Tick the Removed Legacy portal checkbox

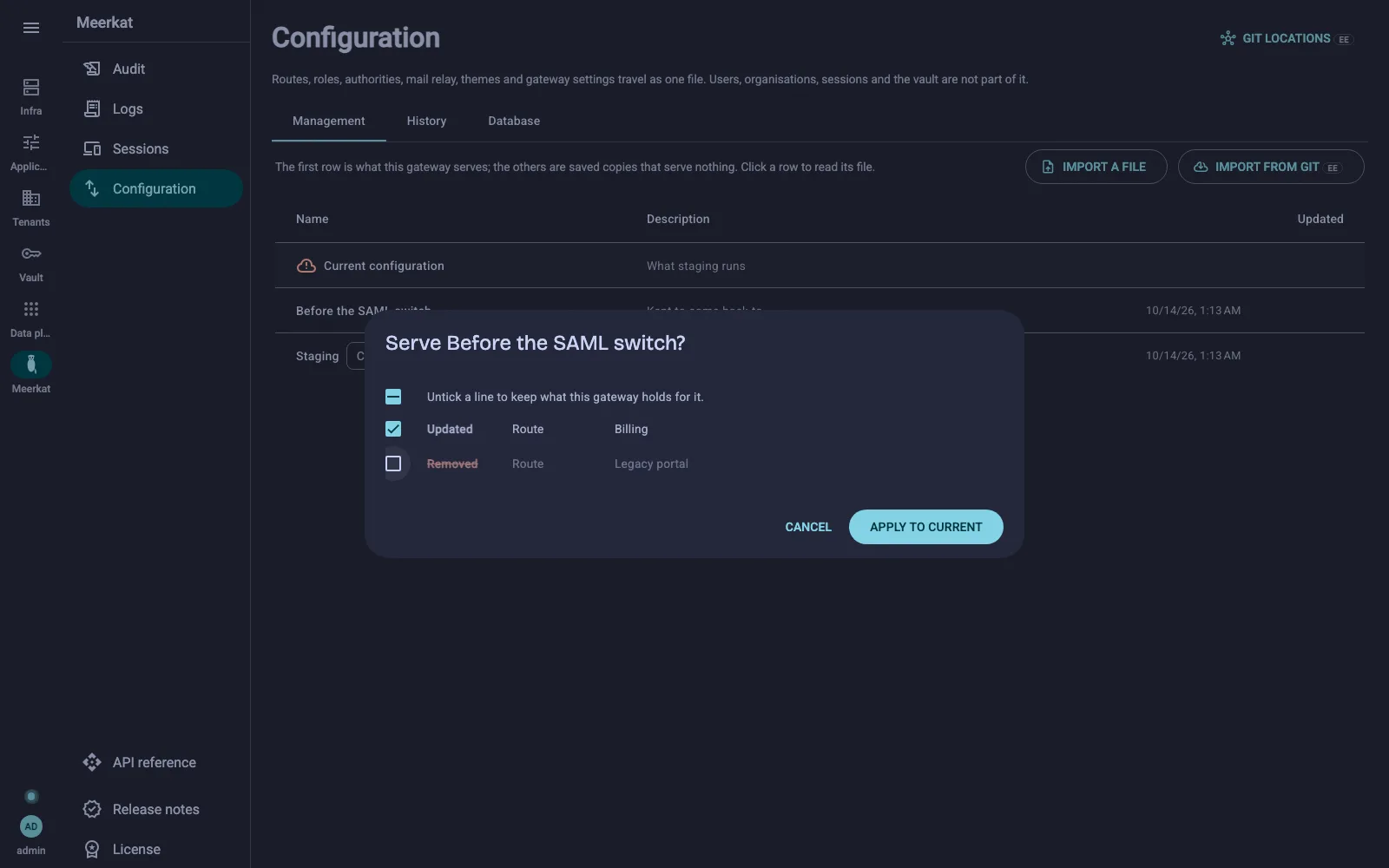[393, 464]
